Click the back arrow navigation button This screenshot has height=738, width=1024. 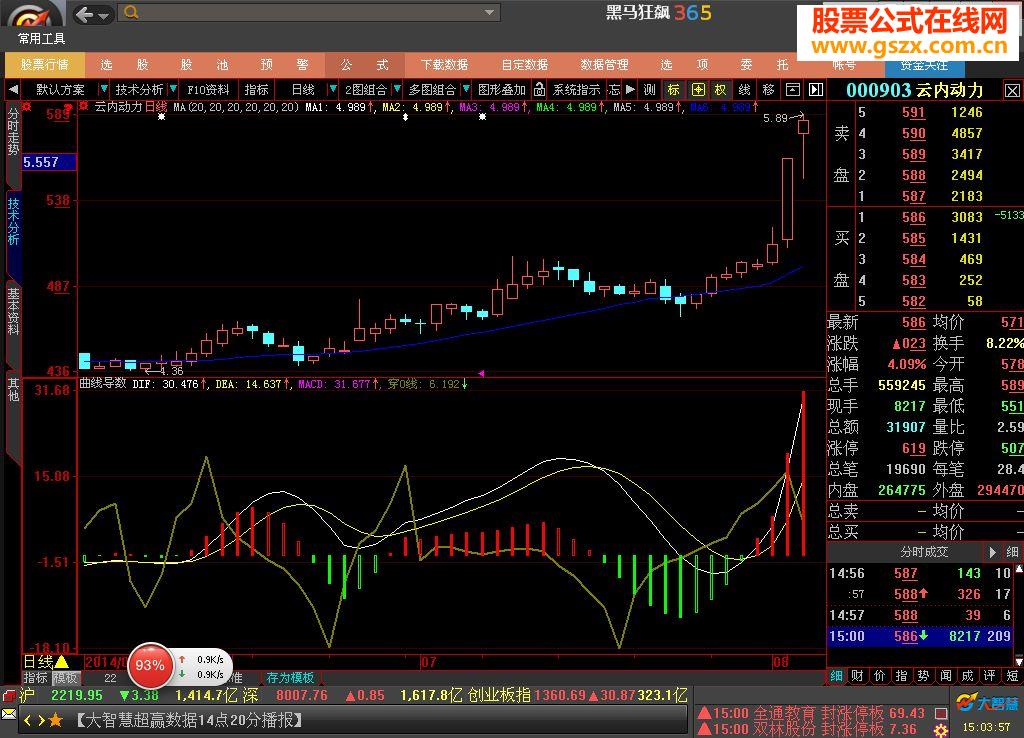[x=86, y=14]
